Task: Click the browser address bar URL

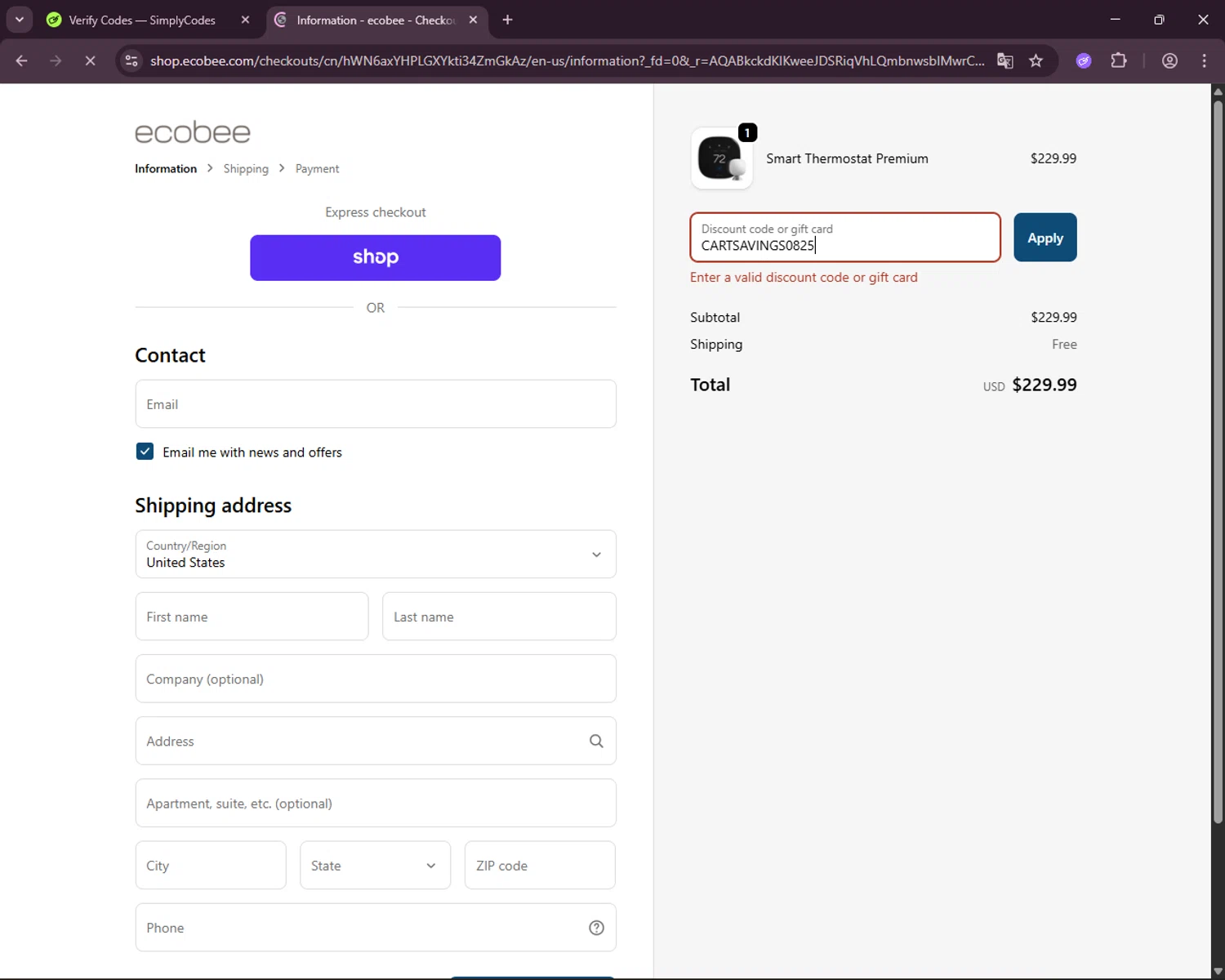Action: [567, 60]
